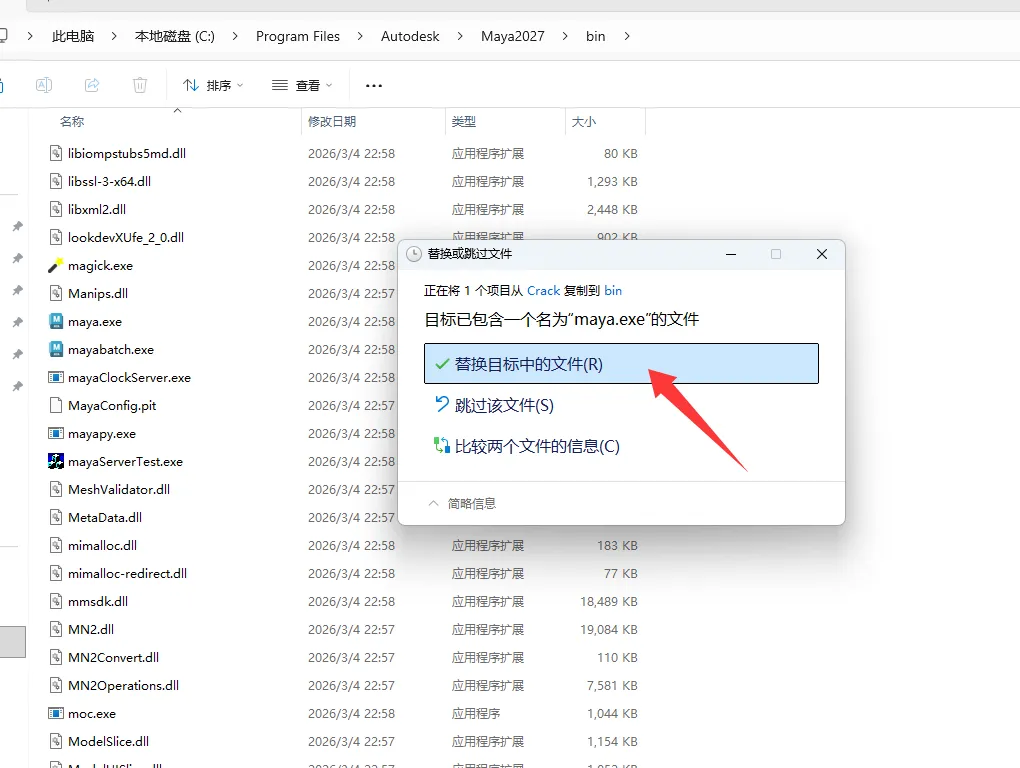Click the MayaConfig.pit blank file icon
1020x768 pixels.
(56, 405)
